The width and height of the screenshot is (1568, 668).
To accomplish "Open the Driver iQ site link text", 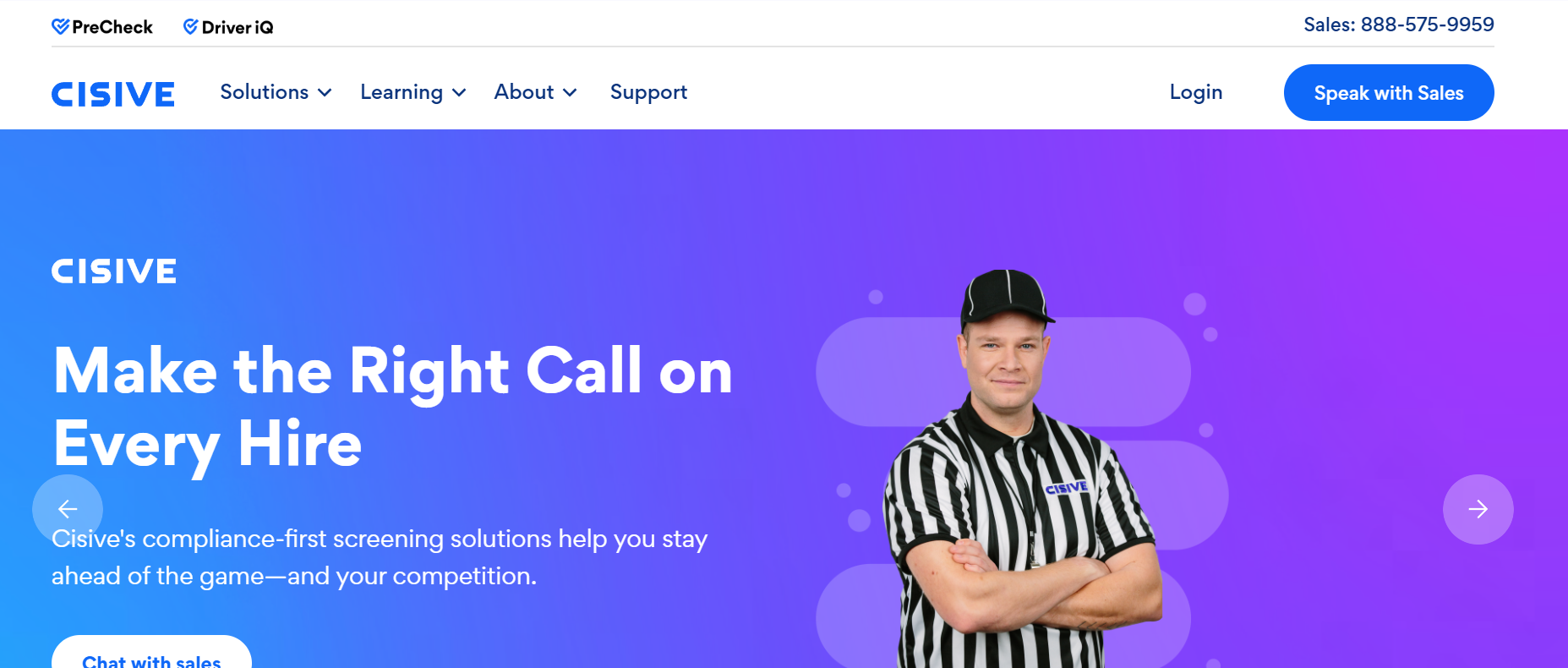I will coord(238,27).
